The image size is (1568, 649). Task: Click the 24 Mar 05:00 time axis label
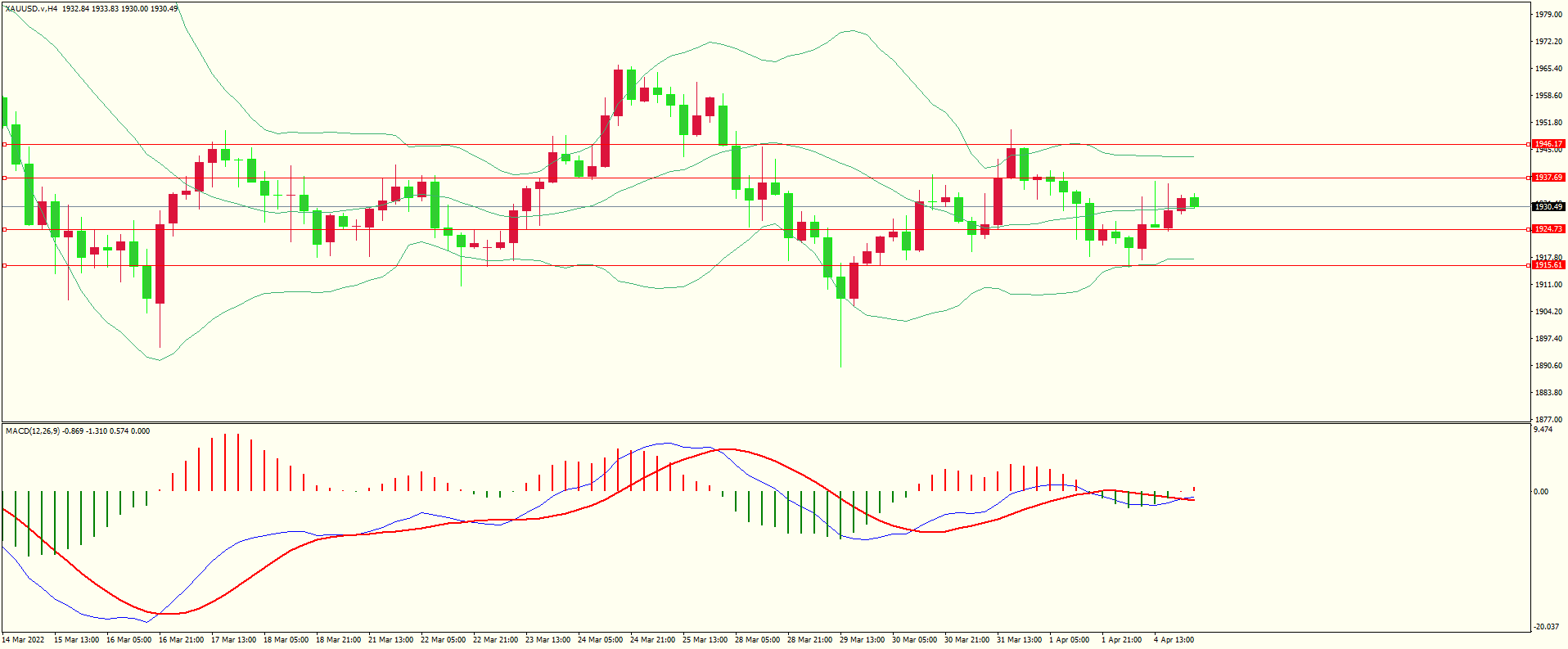[x=600, y=640]
